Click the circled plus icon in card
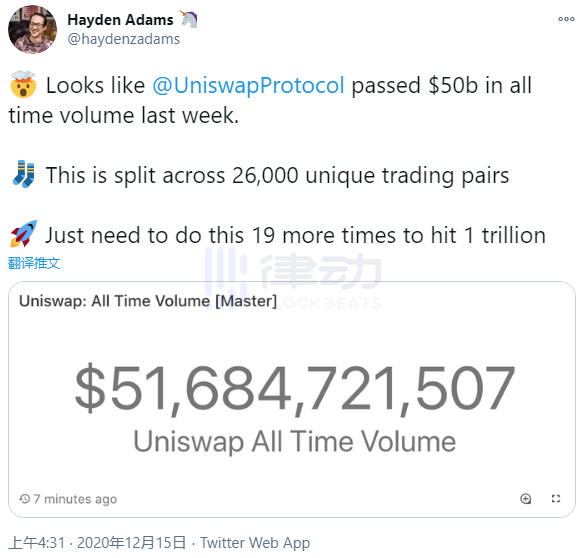 tap(525, 498)
